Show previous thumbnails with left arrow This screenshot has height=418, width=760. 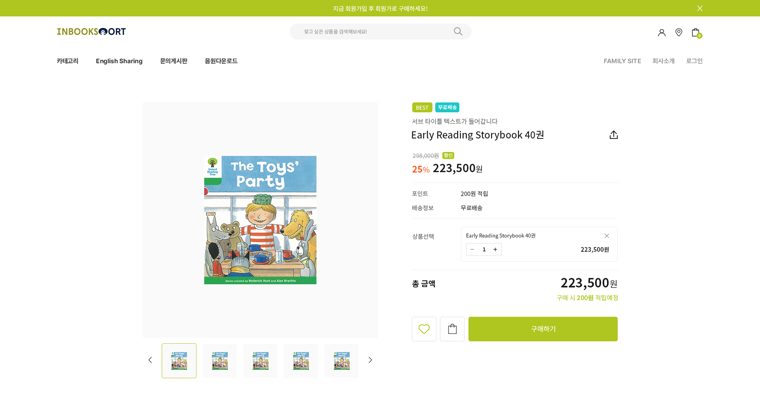pos(150,360)
